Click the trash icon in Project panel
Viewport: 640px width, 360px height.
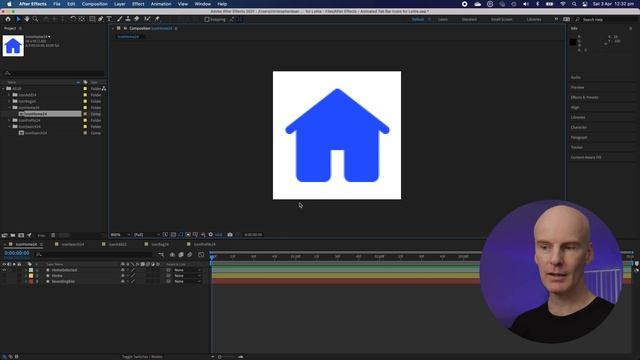(53, 236)
